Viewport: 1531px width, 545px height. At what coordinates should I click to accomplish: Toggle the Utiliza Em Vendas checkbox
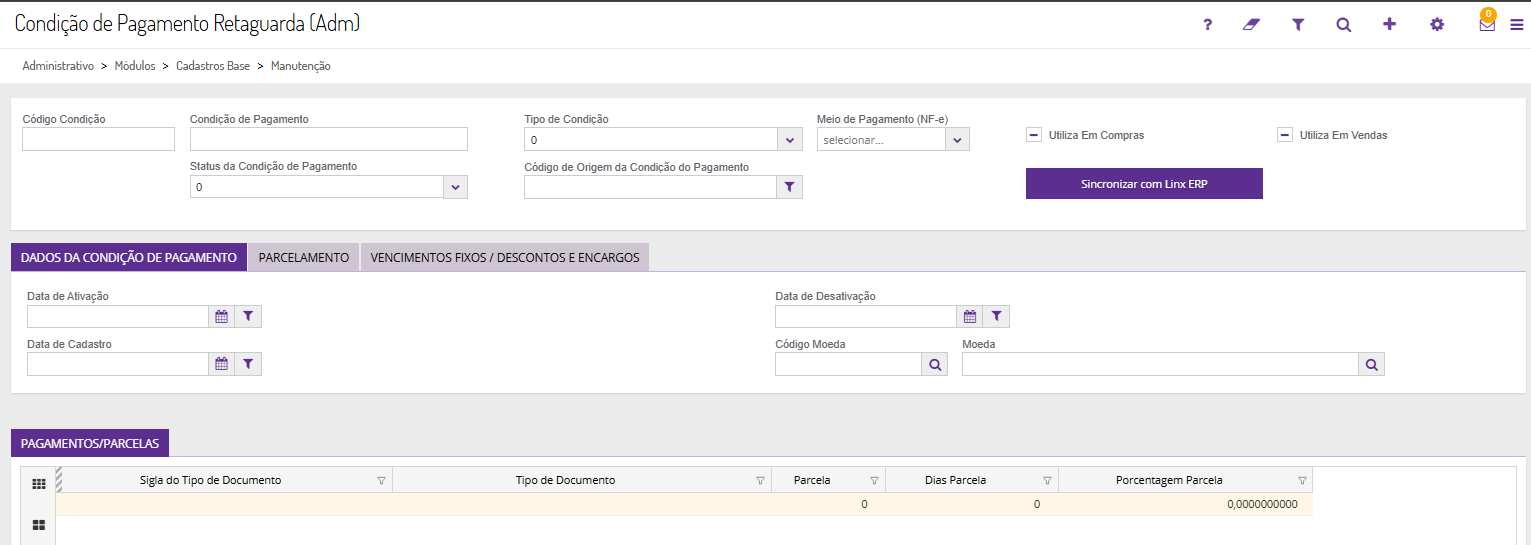[x=1285, y=135]
